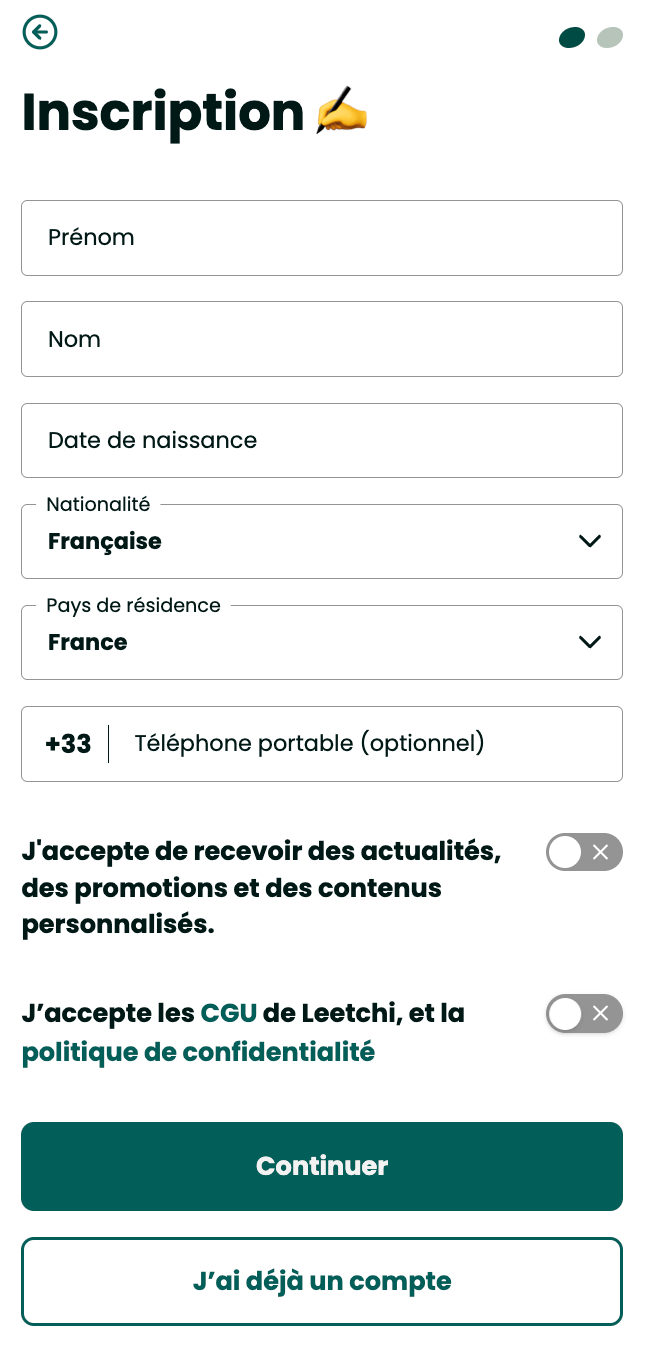The image size is (648, 1346).
Task: Open the politique de confidentialité link
Action: [x=198, y=1052]
